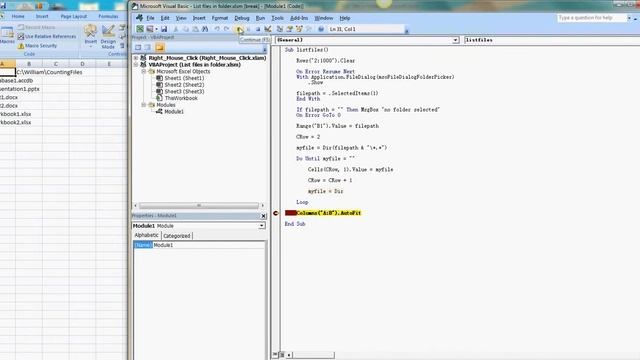Open the Add-Ins menu
This screenshot has height=360, width=640.
[x=299, y=18]
